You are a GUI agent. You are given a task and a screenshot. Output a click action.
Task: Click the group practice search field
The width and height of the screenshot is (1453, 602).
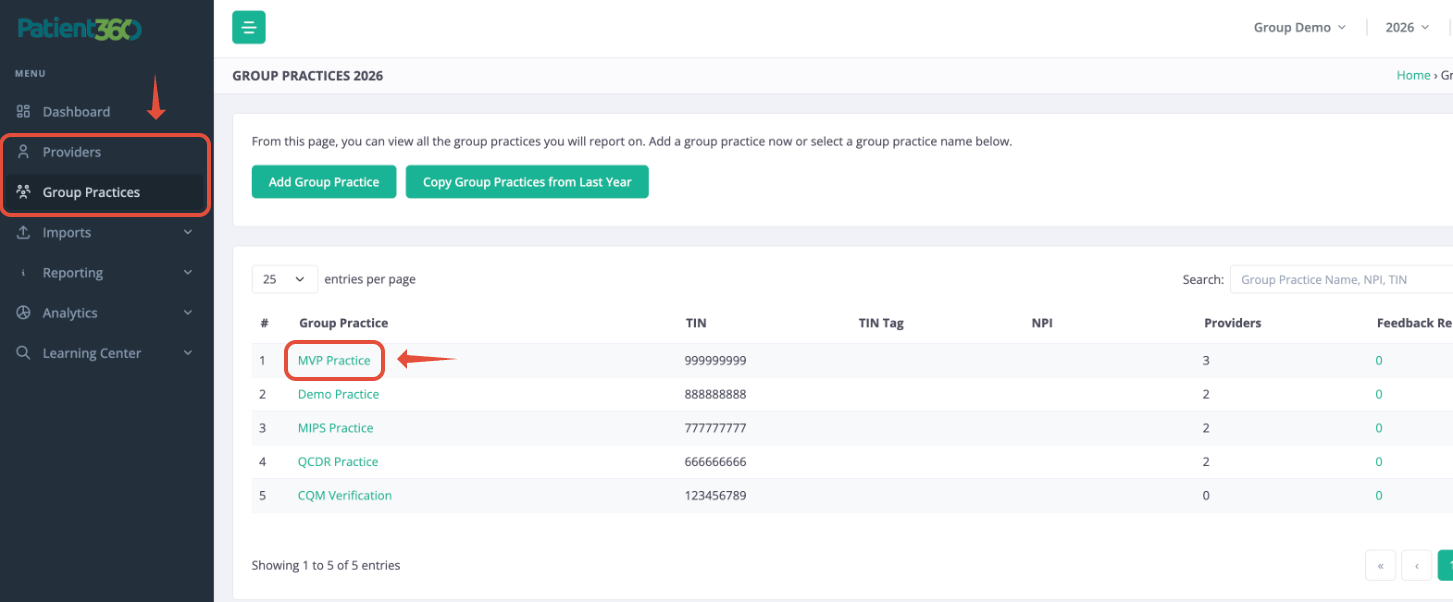[1341, 280]
